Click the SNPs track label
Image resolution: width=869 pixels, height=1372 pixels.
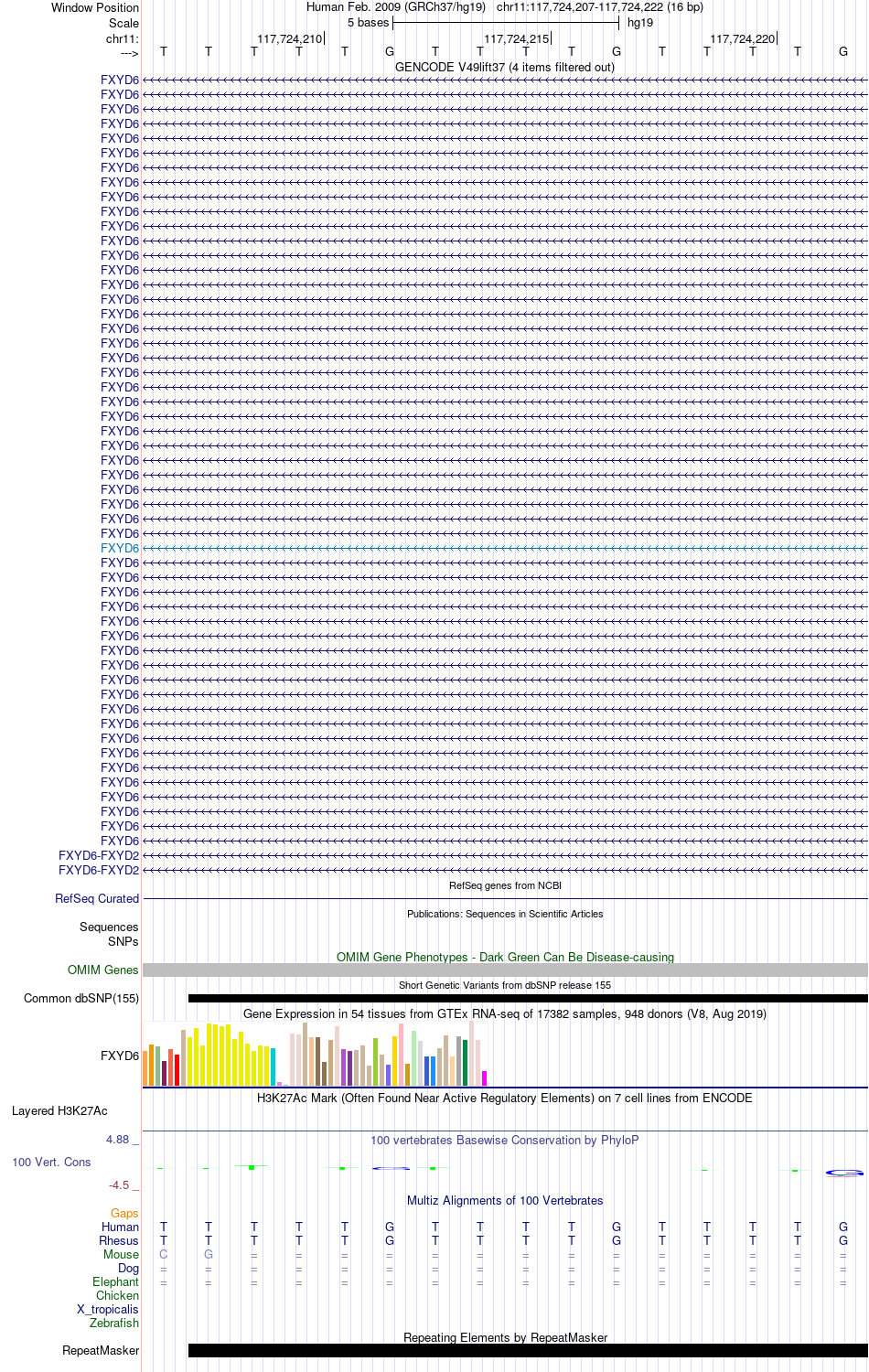point(123,941)
